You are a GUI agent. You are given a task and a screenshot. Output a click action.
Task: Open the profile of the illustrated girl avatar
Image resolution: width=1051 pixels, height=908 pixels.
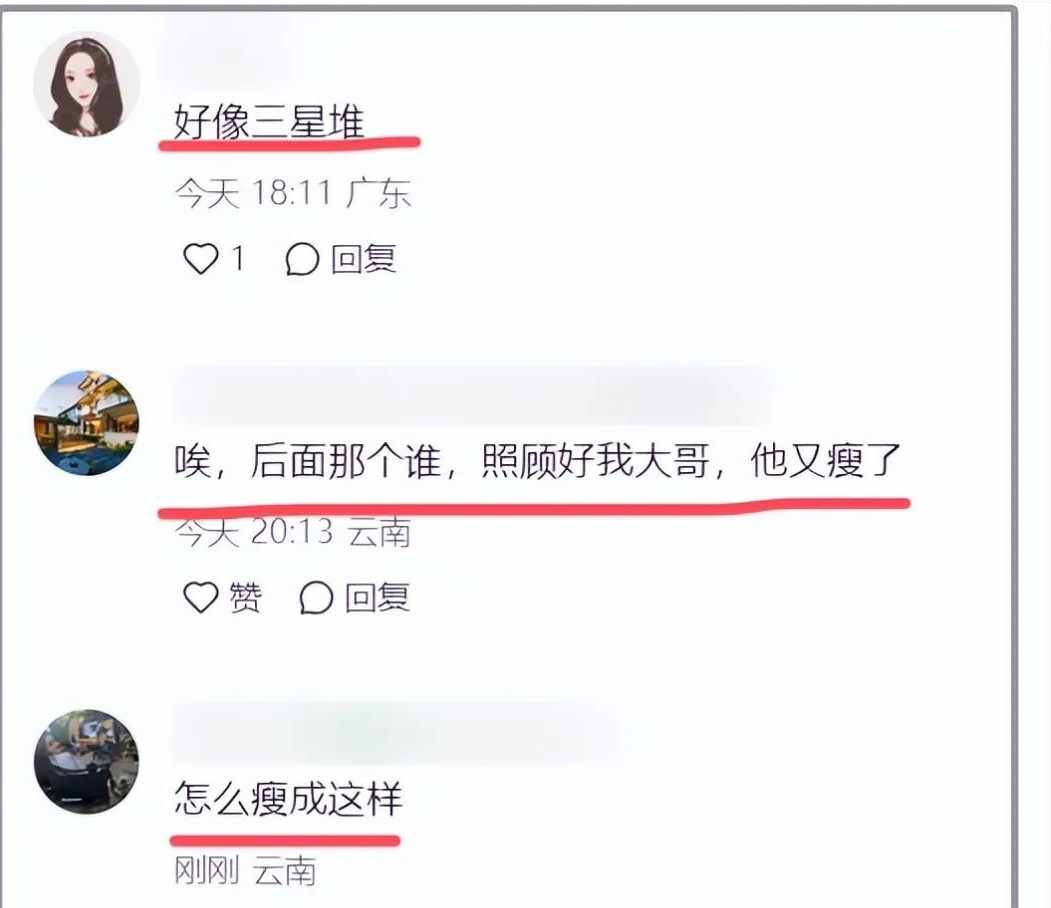pyautogui.click(x=86, y=84)
